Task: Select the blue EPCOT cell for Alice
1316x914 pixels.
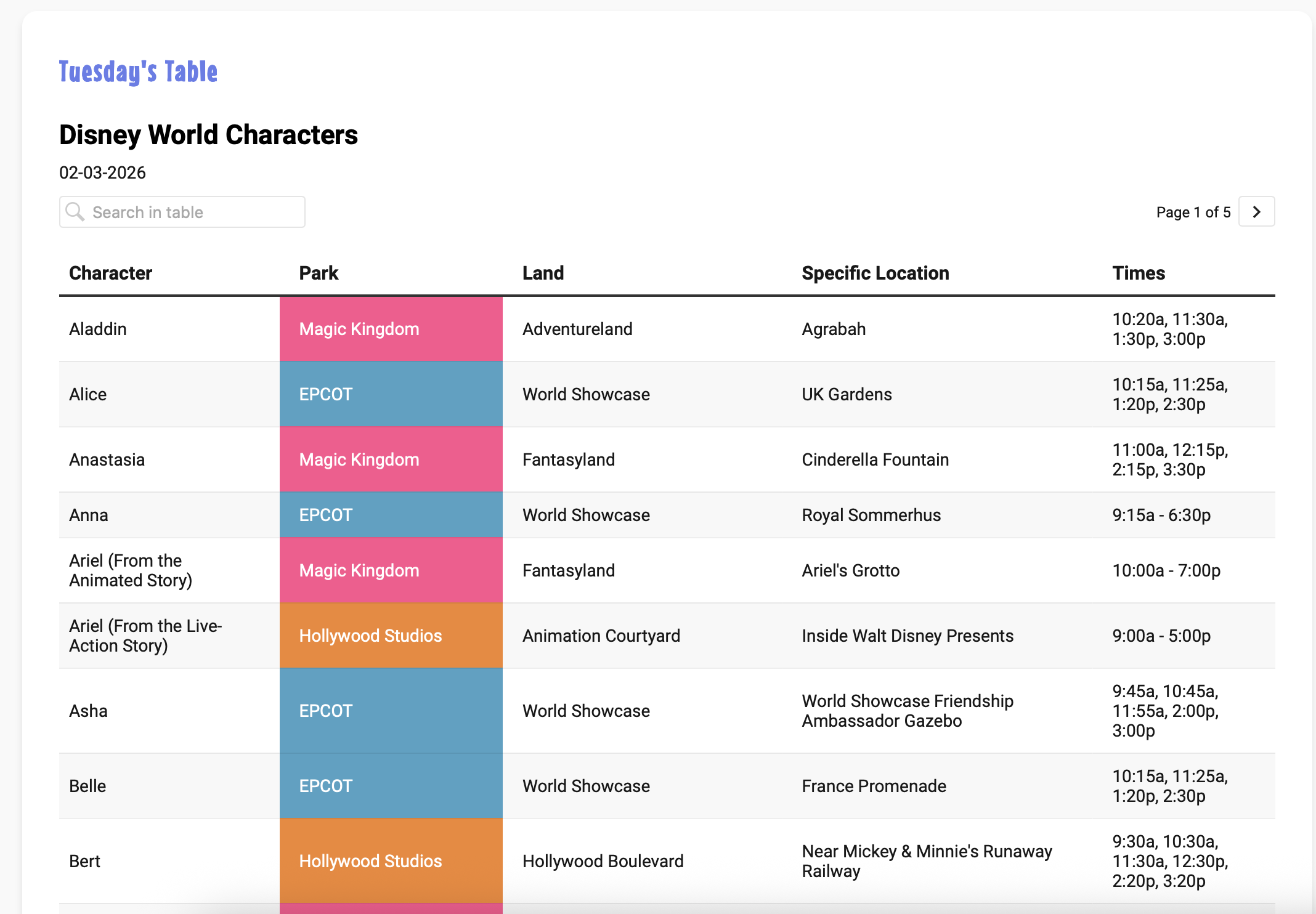Action: 391,394
